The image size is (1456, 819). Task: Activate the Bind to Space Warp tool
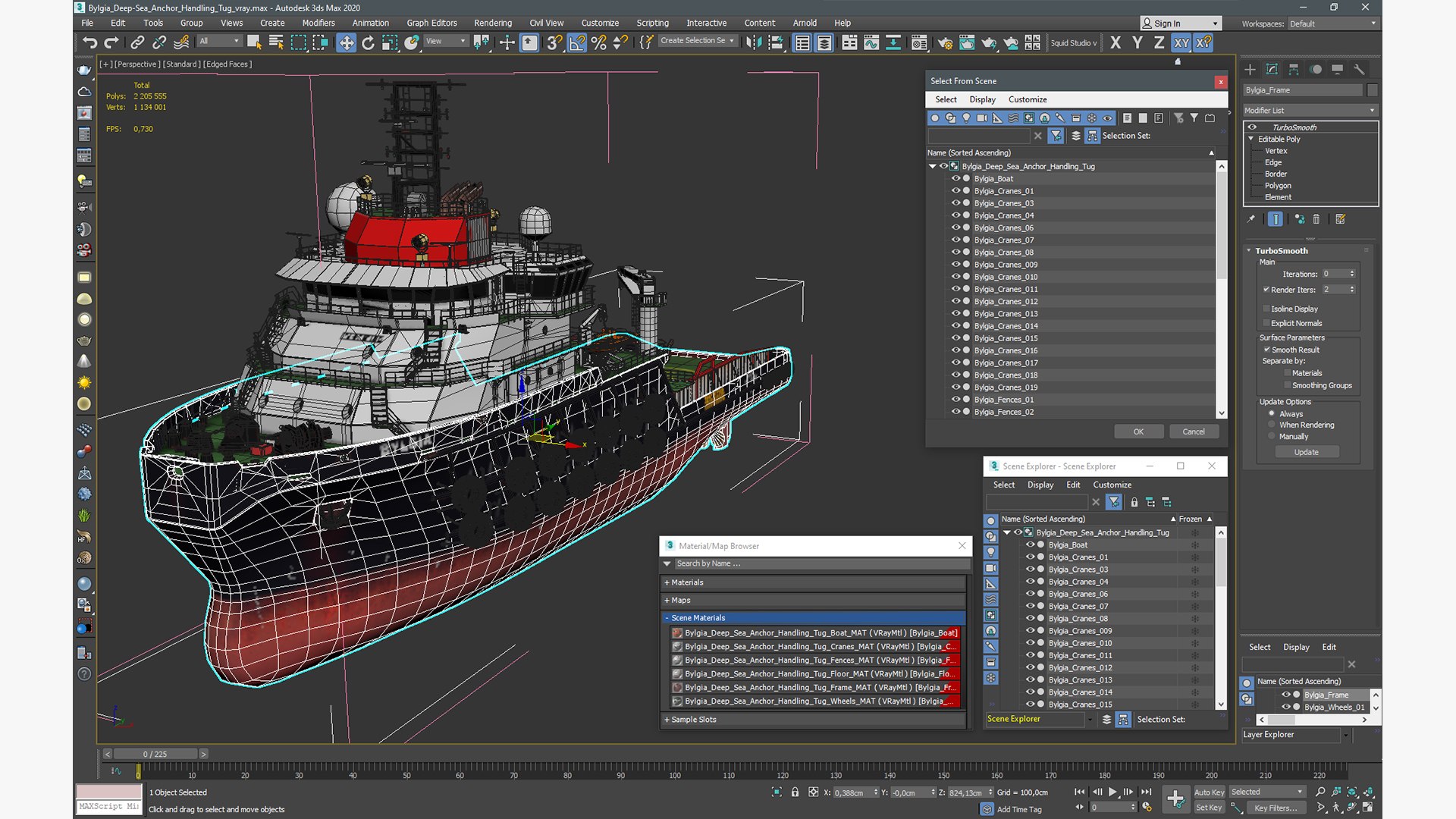[x=181, y=42]
